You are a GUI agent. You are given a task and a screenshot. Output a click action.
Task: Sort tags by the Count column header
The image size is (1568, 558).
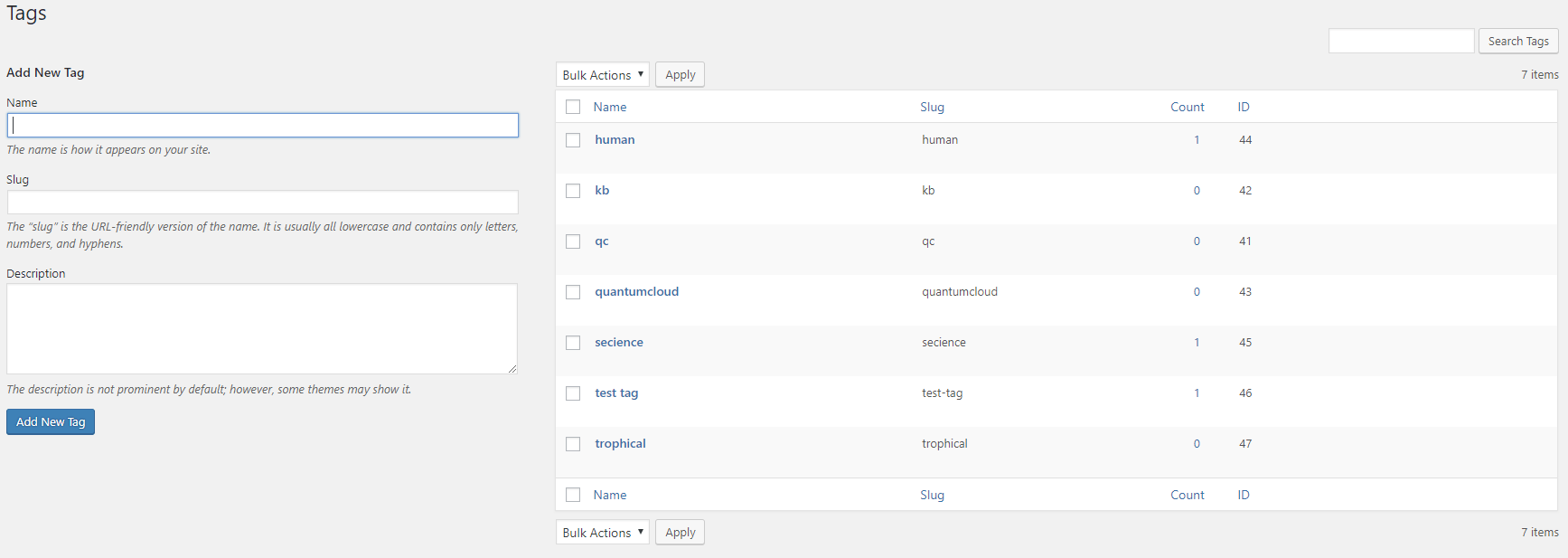pos(1187,107)
